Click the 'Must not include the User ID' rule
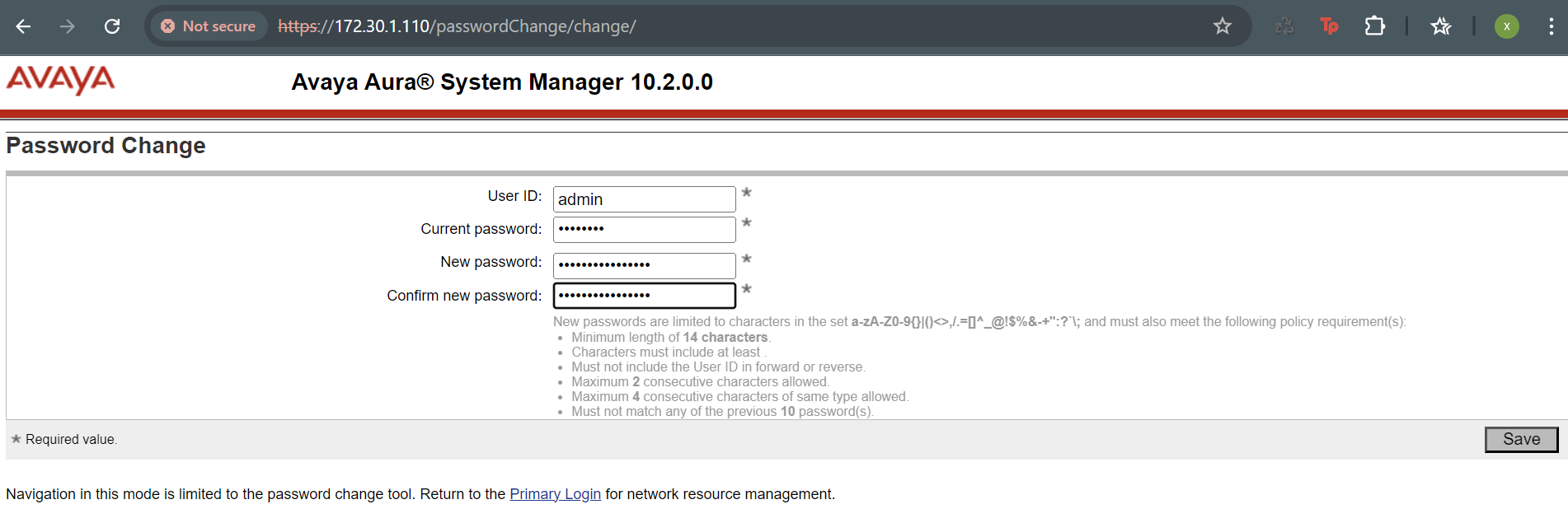Image resolution: width=1568 pixels, height=523 pixels. [x=718, y=367]
